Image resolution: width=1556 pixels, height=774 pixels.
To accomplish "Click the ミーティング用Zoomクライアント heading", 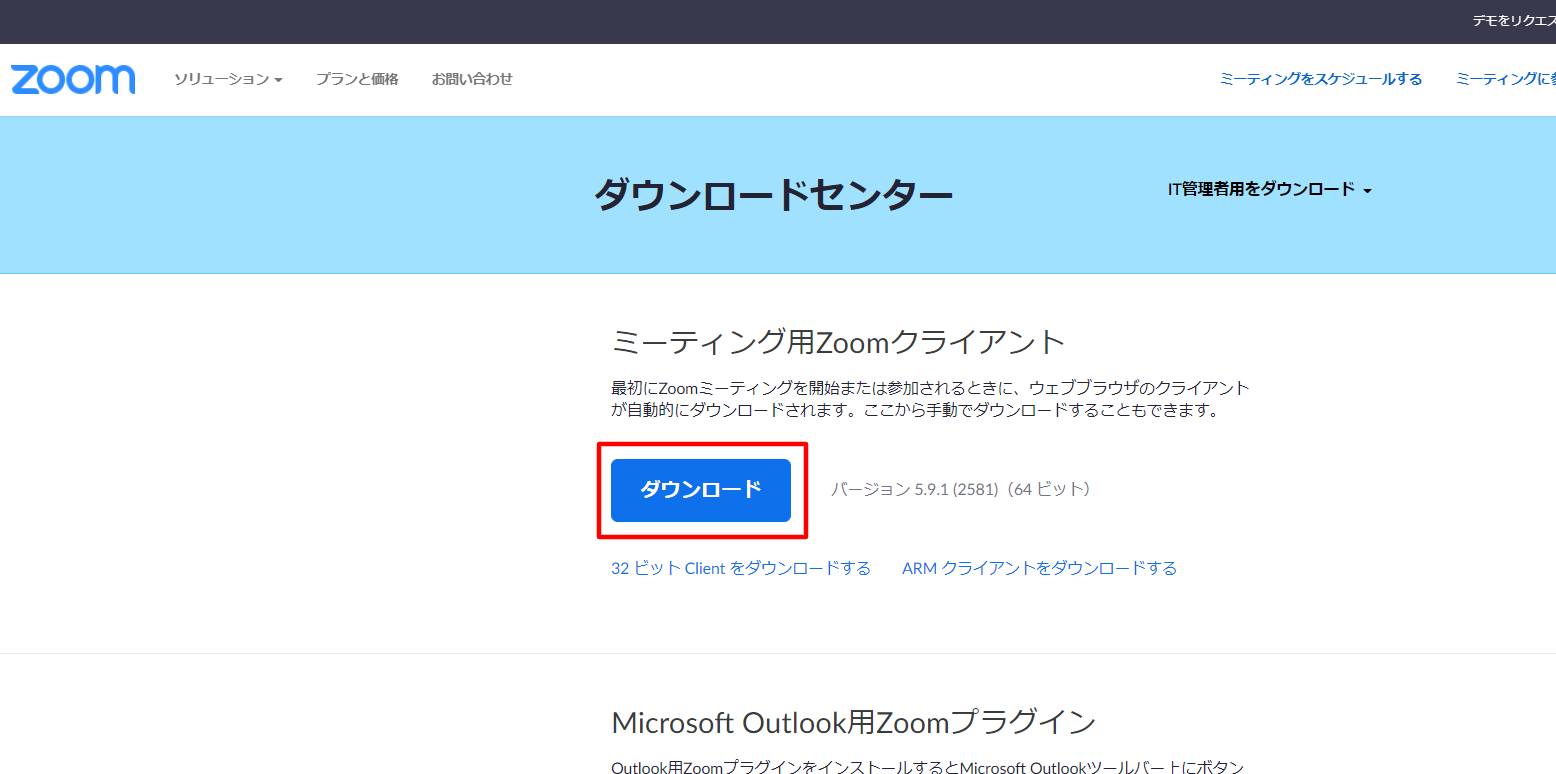I will tap(838, 343).
